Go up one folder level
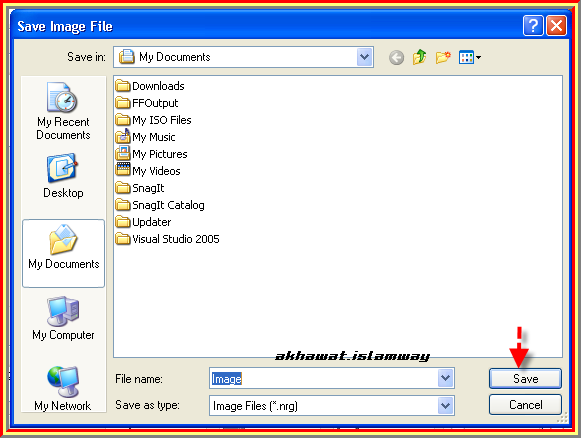 419,57
